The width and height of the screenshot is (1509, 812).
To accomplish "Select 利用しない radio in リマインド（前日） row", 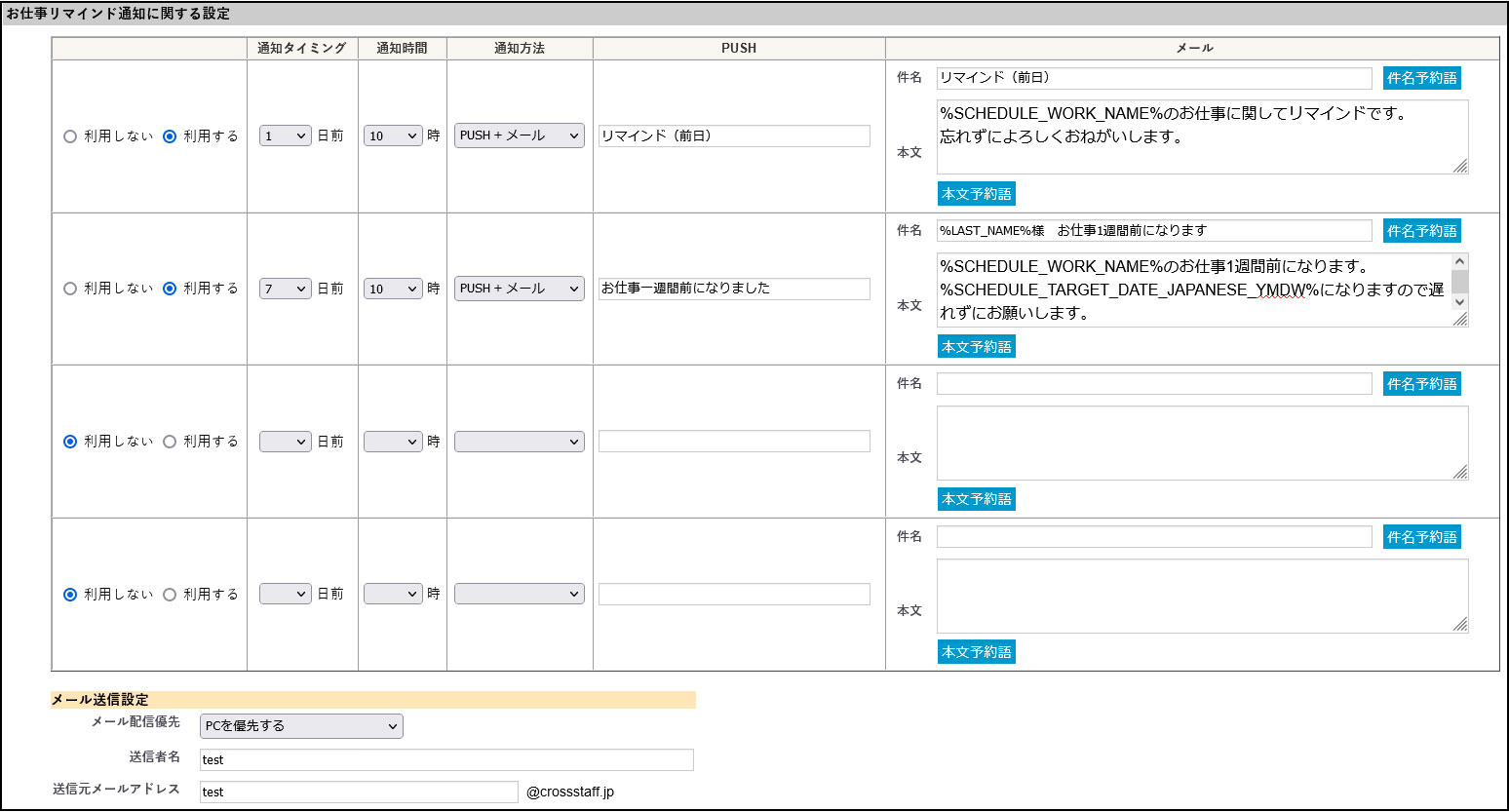I will (70, 136).
